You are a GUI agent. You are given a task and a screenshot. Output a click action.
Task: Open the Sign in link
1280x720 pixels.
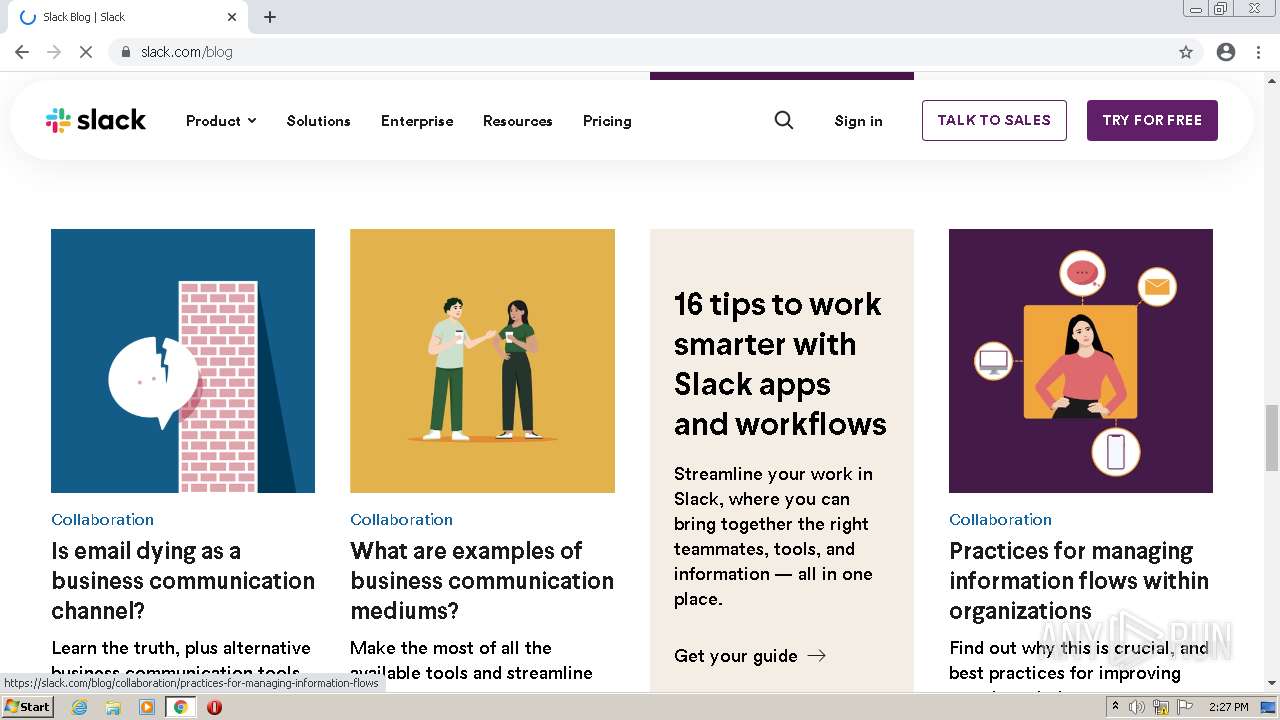tap(858, 121)
